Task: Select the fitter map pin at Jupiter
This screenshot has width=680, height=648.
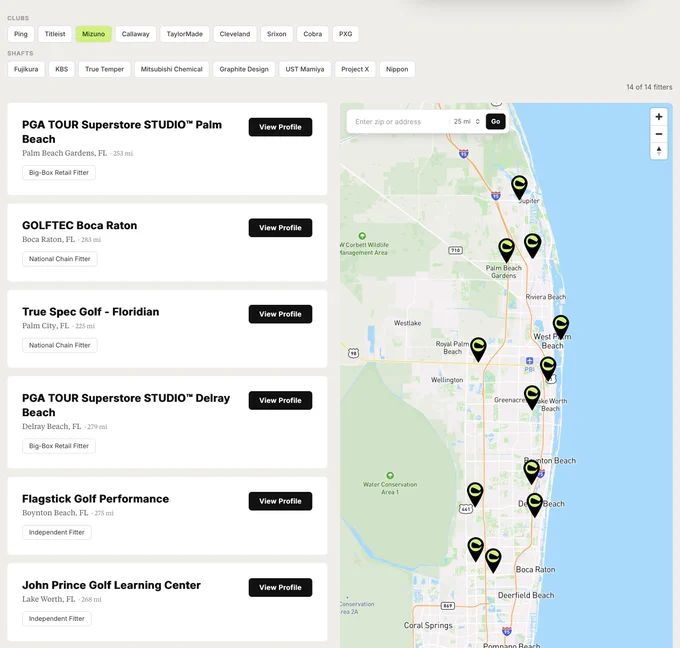Action: pyautogui.click(x=519, y=187)
